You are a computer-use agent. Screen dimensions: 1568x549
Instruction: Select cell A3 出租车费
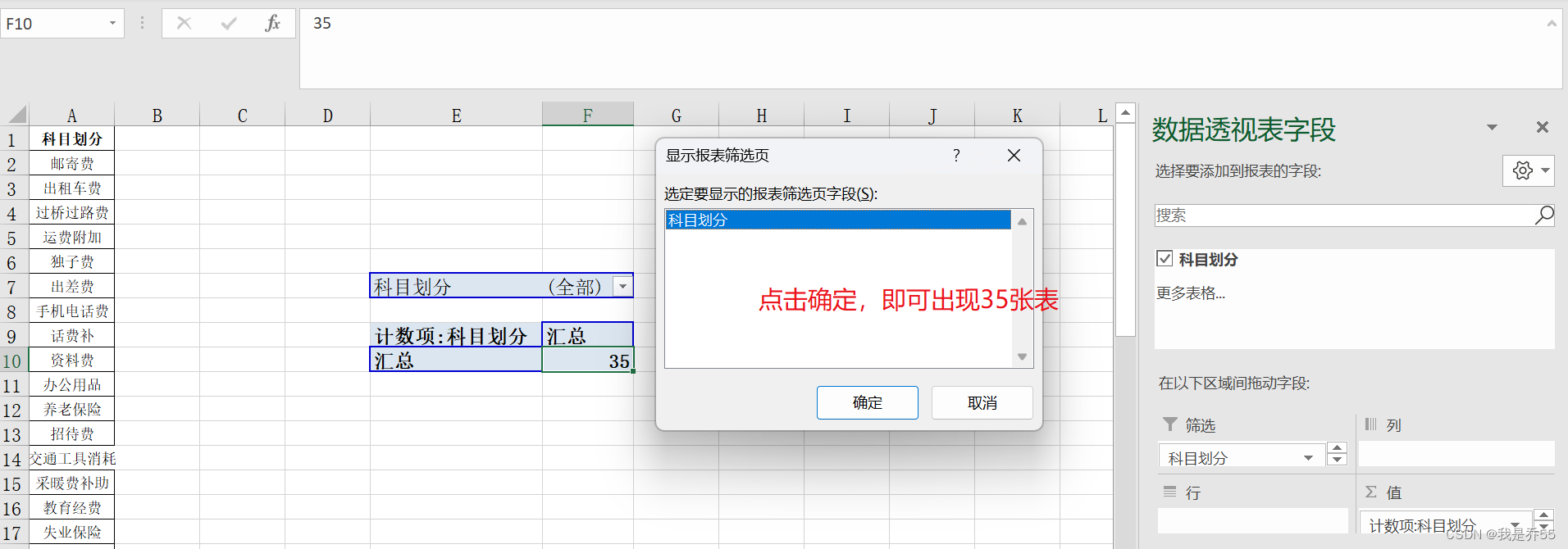[71, 188]
